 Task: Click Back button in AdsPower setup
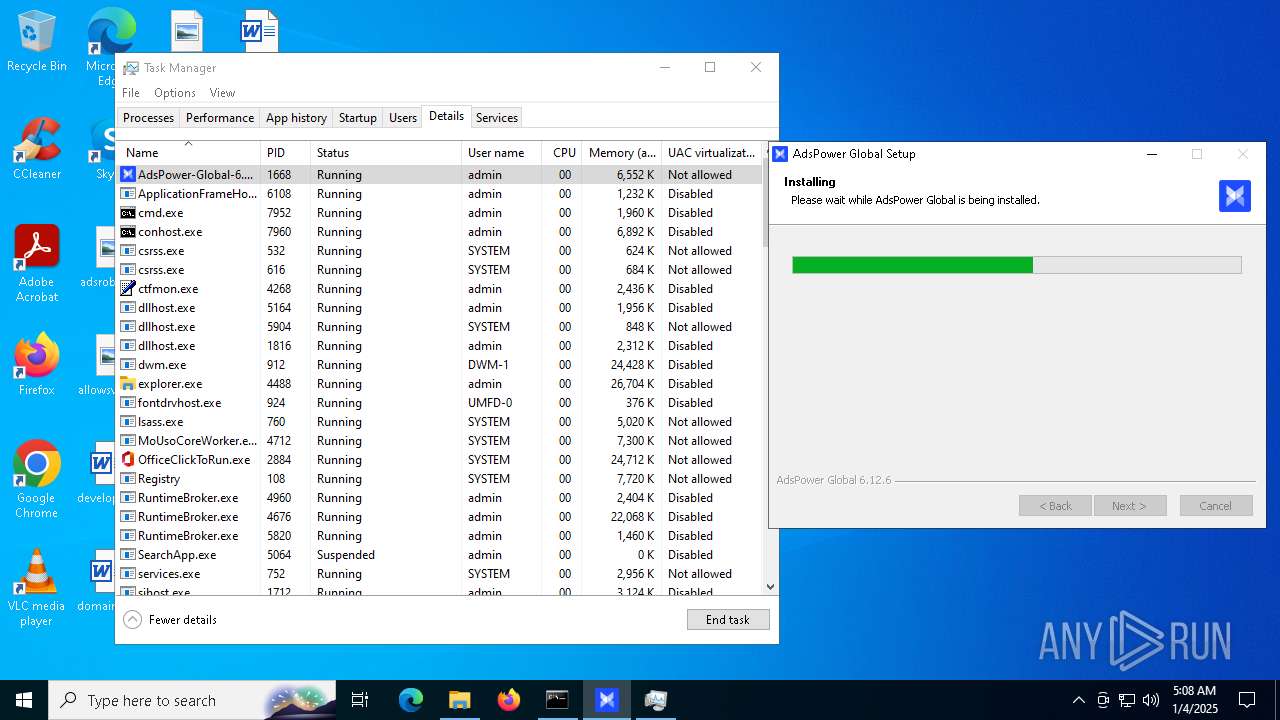pyautogui.click(x=1055, y=506)
